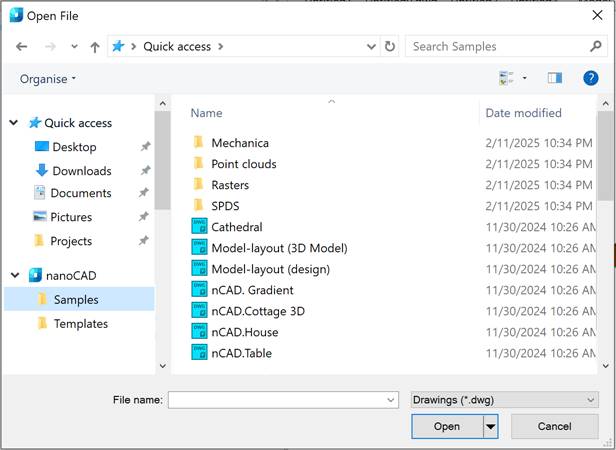The width and height of the screenshot is (616, 450).
Task: Click the Open button
Action: tap(447, 426)
